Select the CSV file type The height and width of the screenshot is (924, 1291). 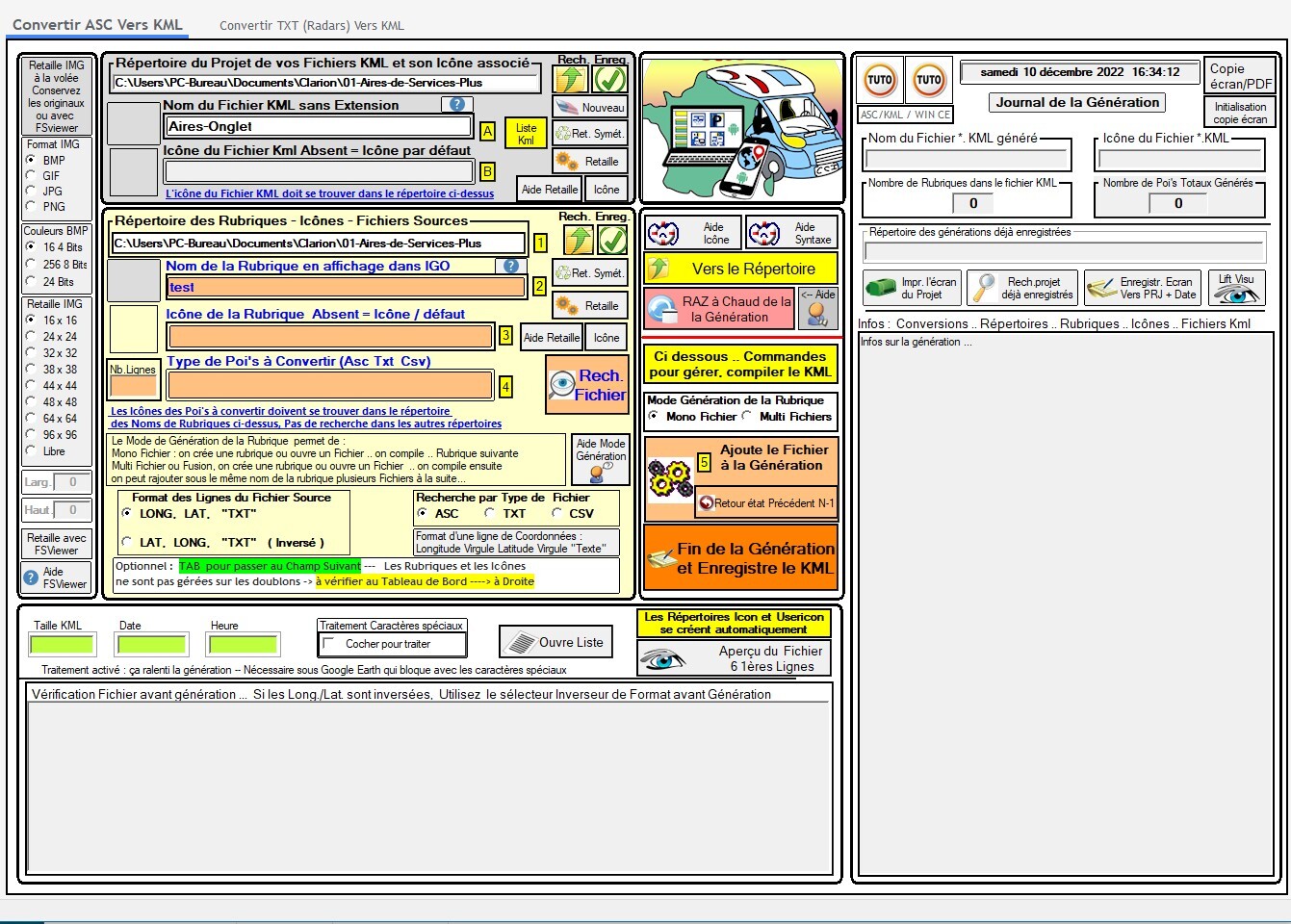556,513
